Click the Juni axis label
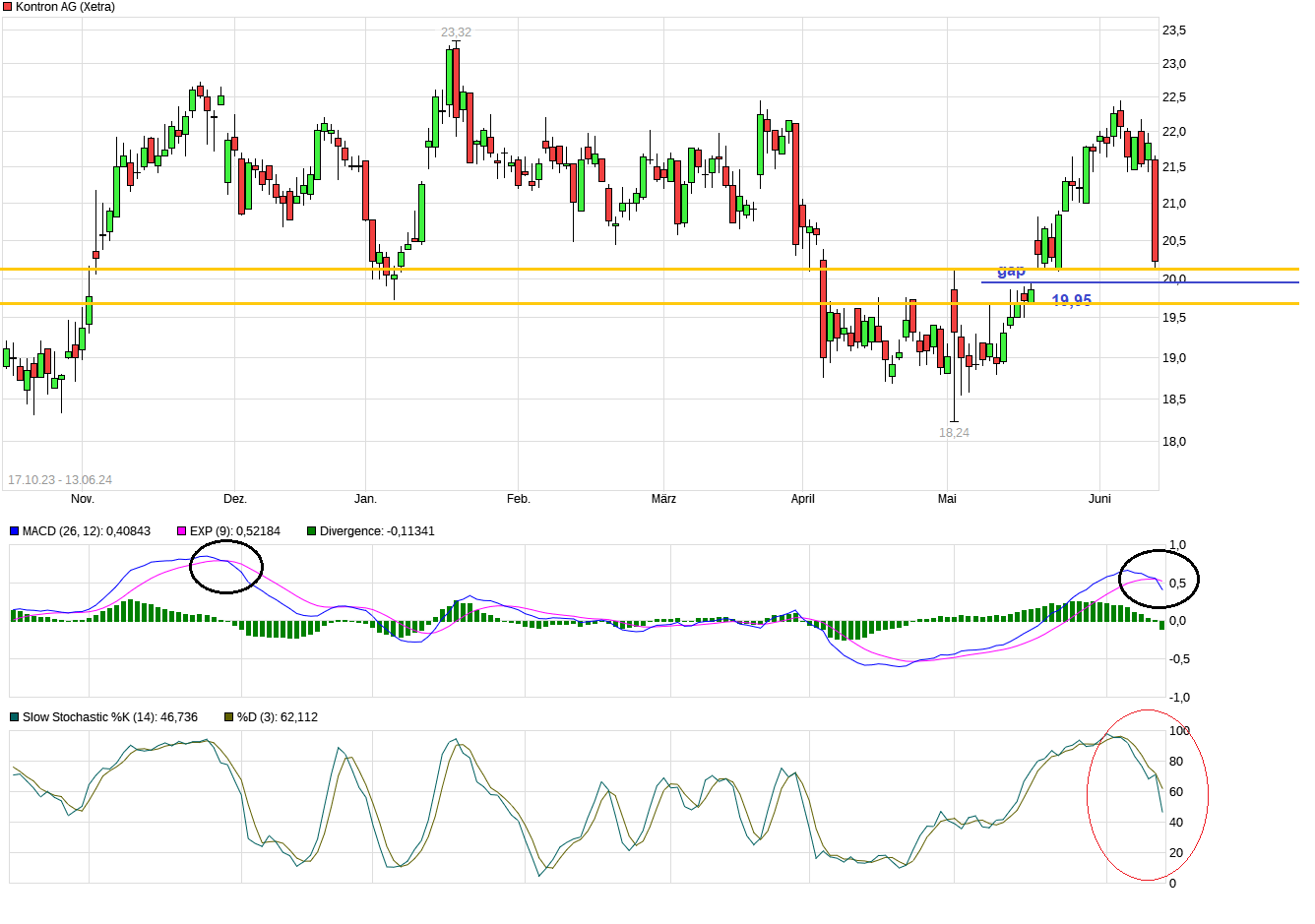This screenshot has width=1315, height=924. tap(1099, 499)
